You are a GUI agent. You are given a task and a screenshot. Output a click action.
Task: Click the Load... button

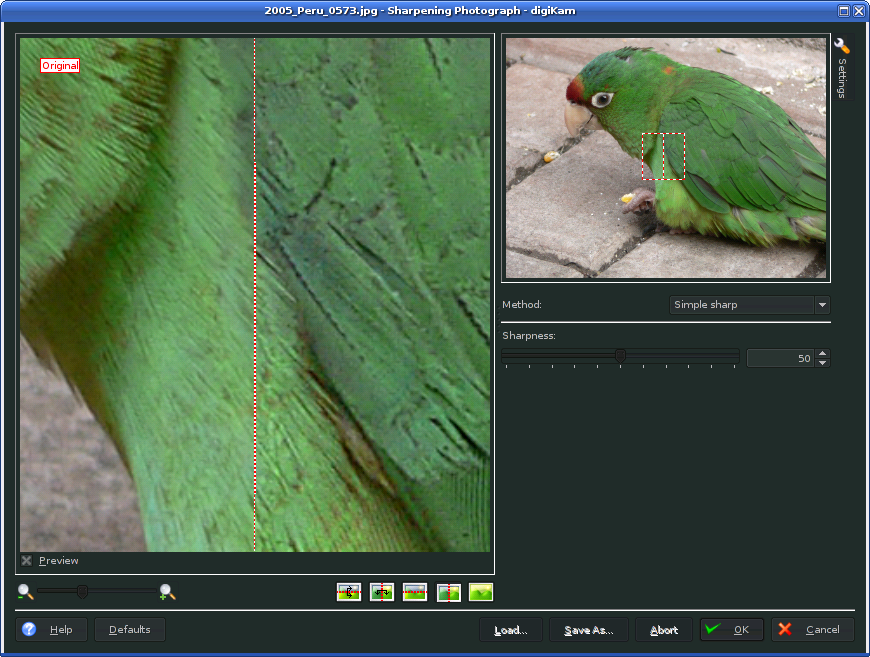(x=510, y=630)
